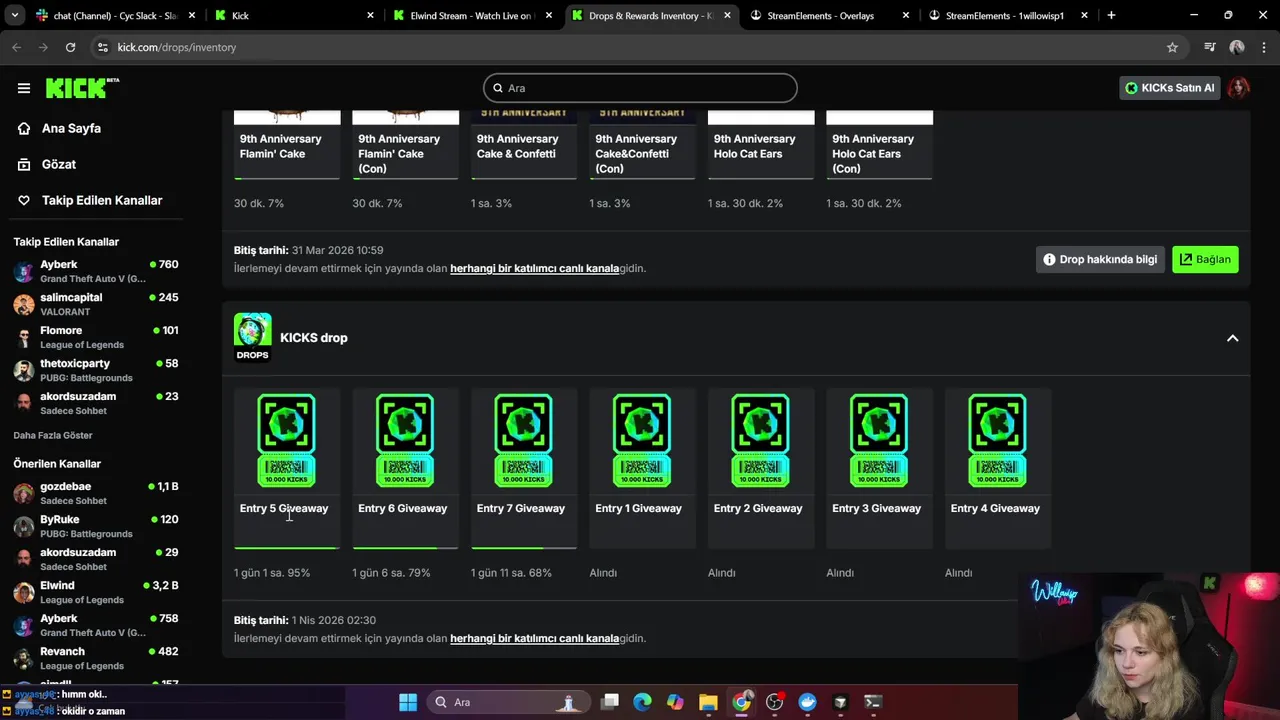1280x720 pixels.
Task: Open Windows Start menu
Action: coord(408,702)
